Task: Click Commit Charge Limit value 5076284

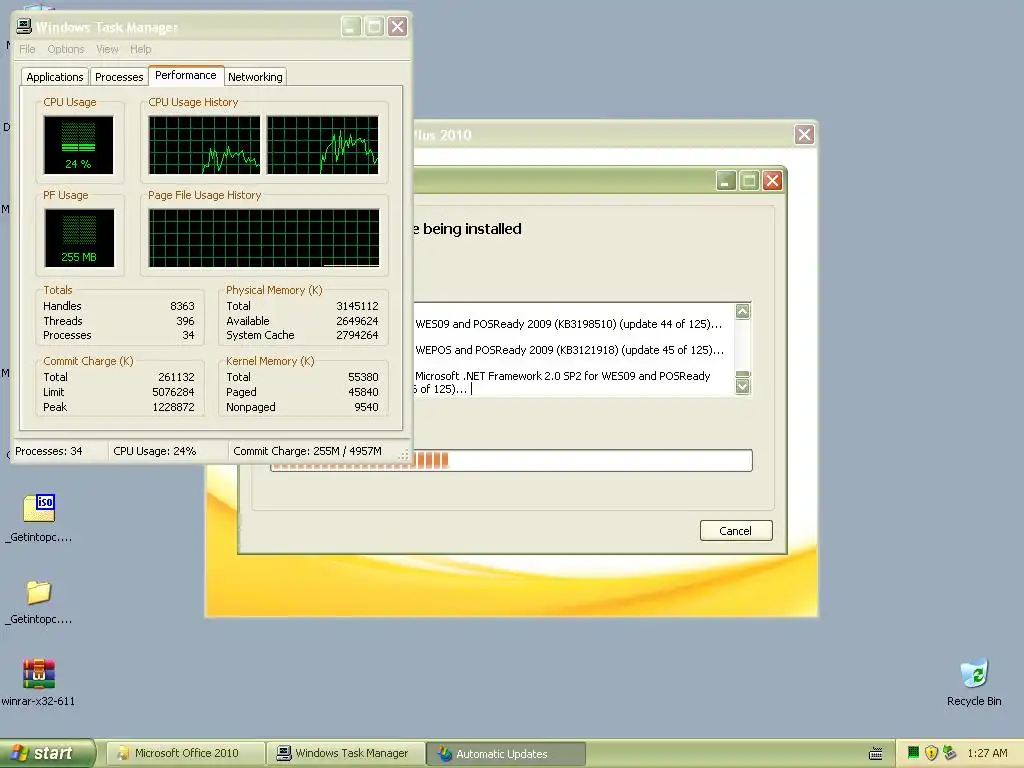Action: 173,392
